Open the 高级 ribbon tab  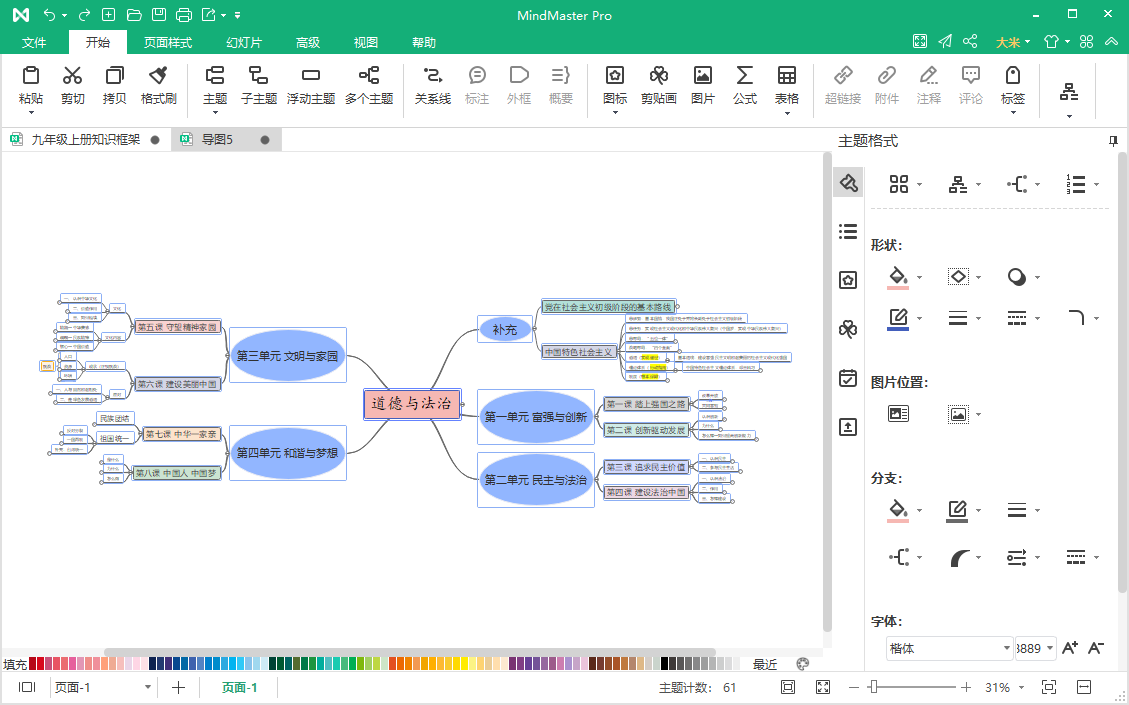click(x=307, y=42)
